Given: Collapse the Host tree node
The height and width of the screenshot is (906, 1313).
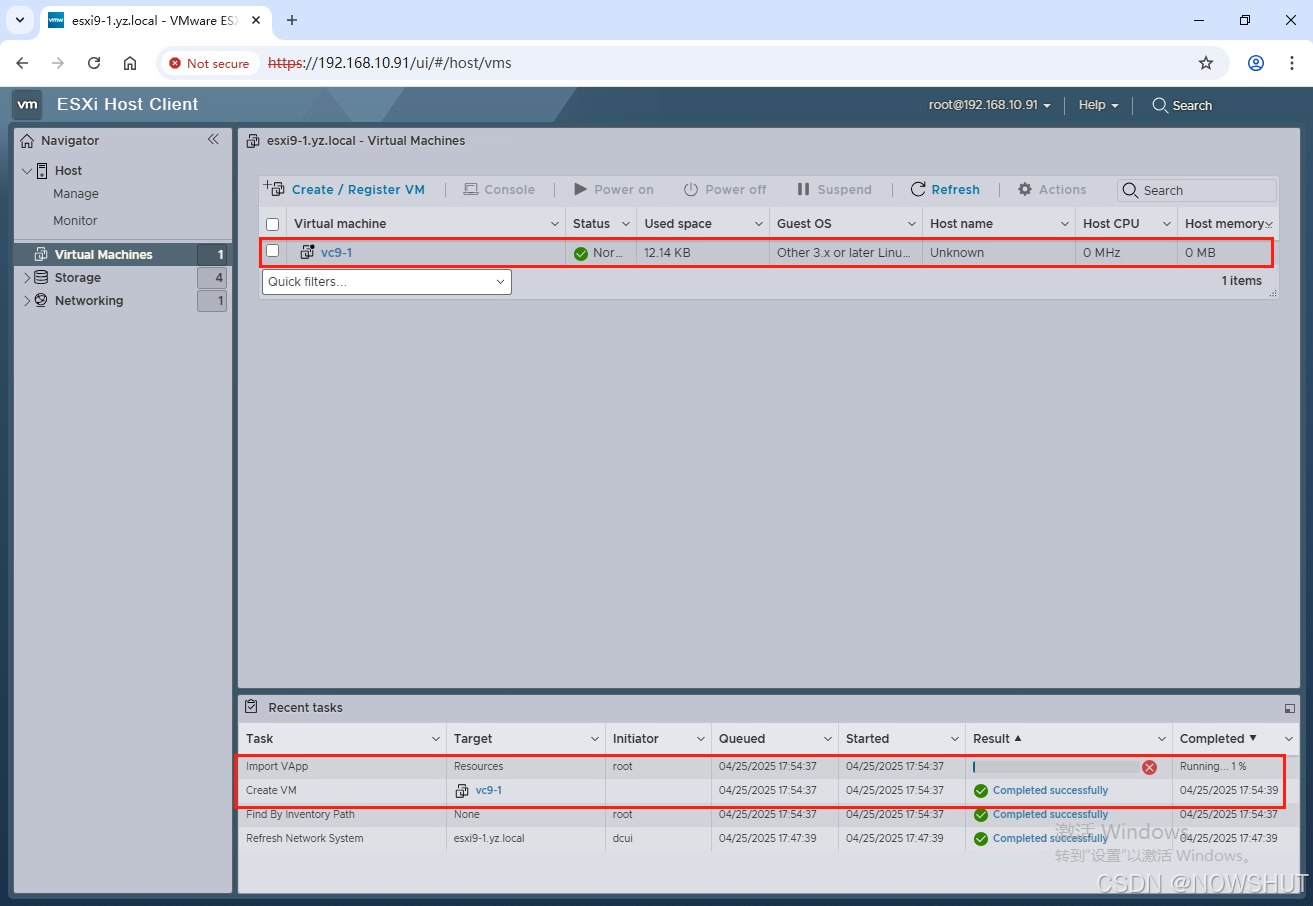Looking at the screenshot, I should 26,171.
